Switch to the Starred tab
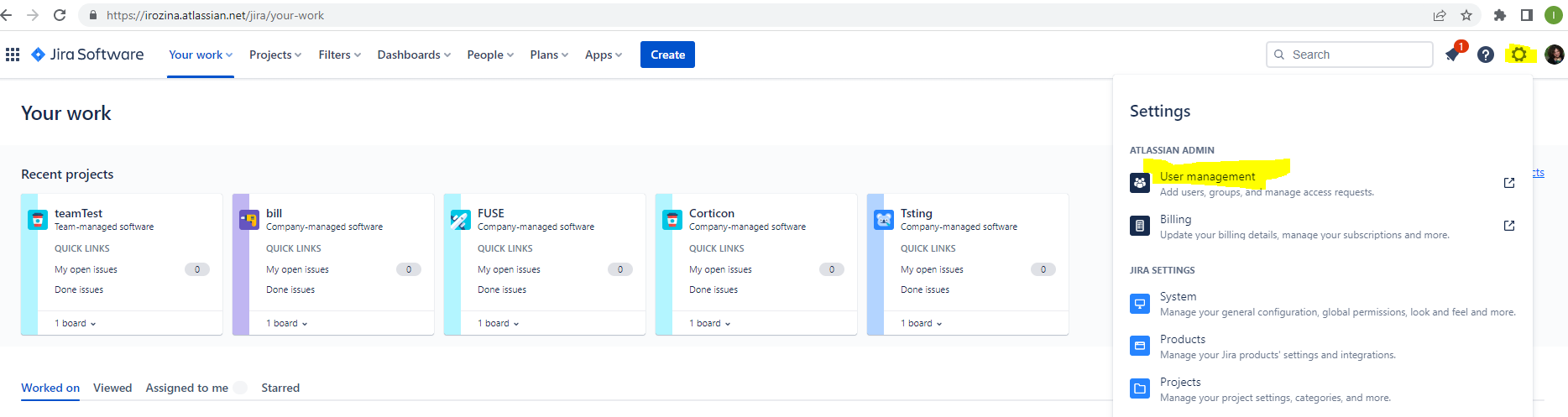The width and height of the screenshot is (1568, 417). pyautogui.click(x=280, y=388)
